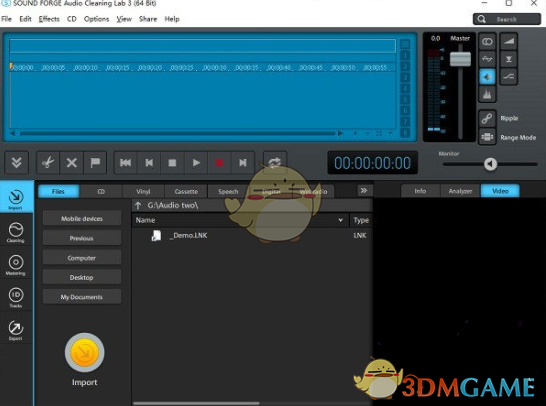Click the scissors cut tool
The width and height of the screenshot is (546, 406).
coord(48,163)
